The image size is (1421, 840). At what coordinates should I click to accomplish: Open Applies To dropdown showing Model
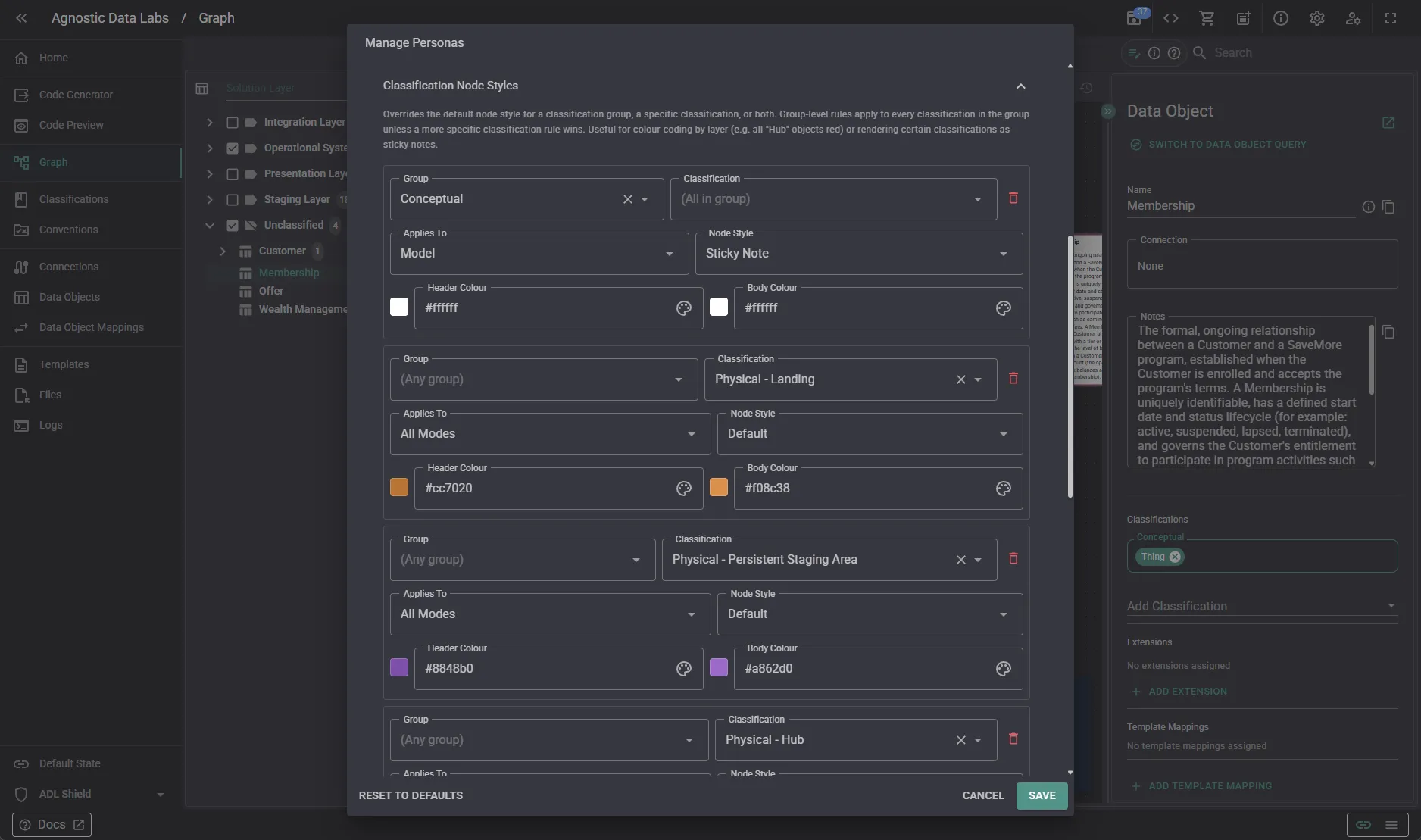pyautogui.click(x=539, y=254)
